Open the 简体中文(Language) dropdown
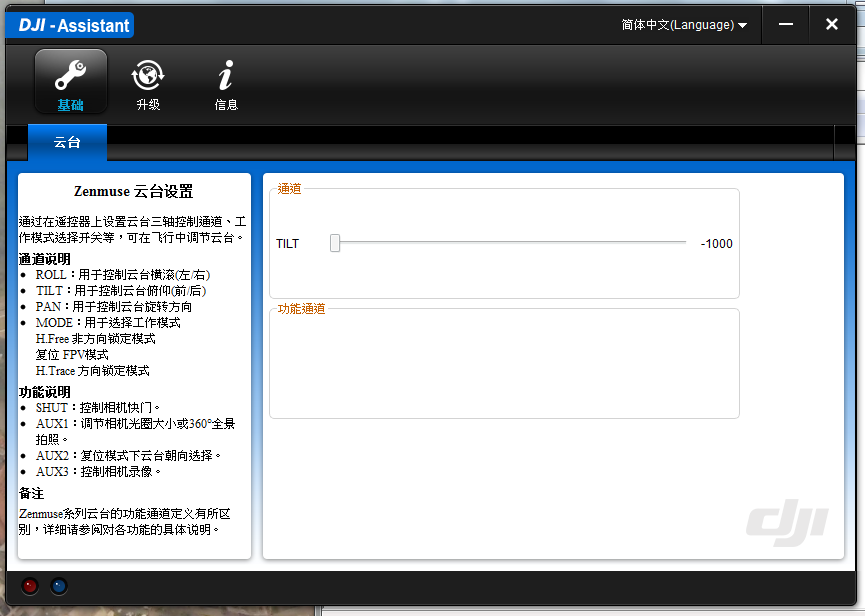The width and height of the screenshot is (865, 616). coord(684,25)
